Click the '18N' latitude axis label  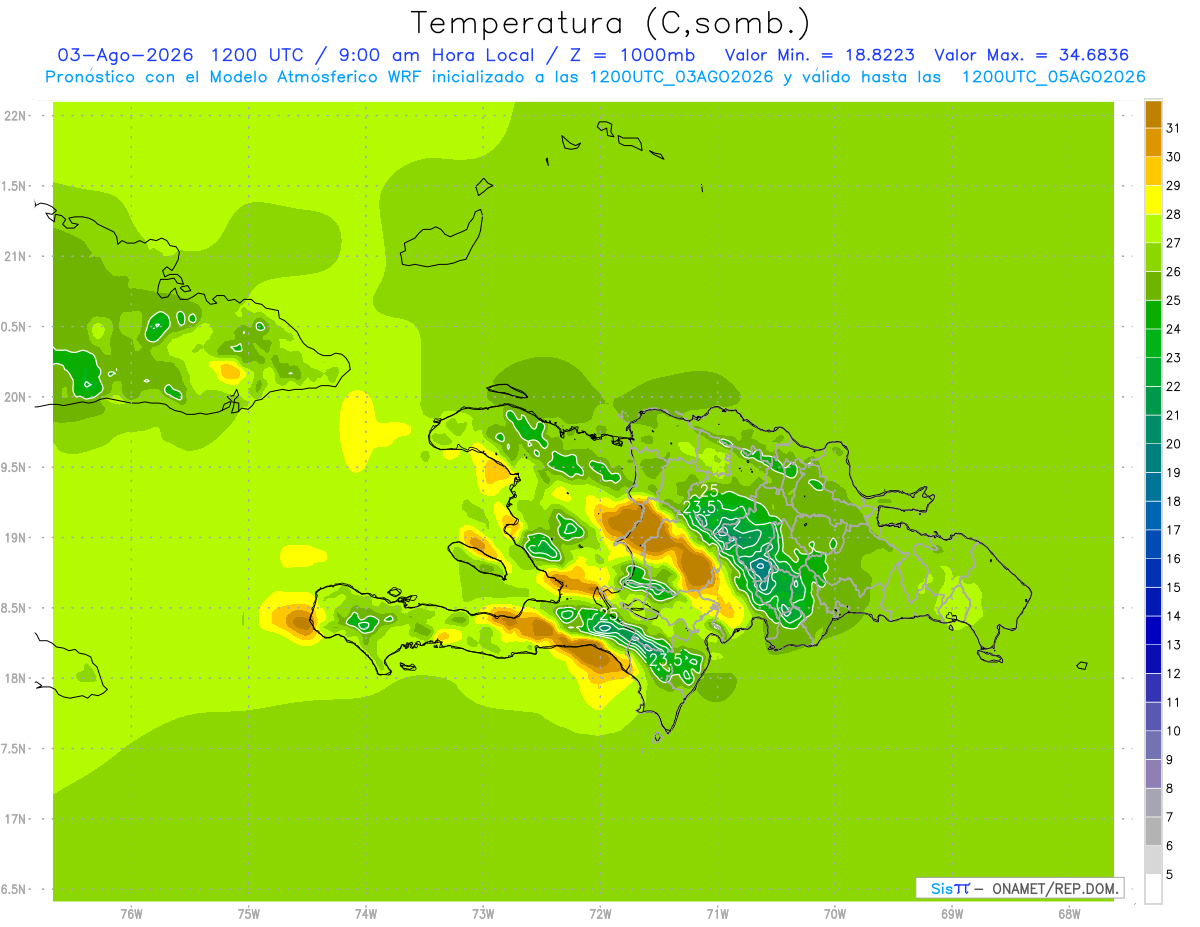pos(15,678)
